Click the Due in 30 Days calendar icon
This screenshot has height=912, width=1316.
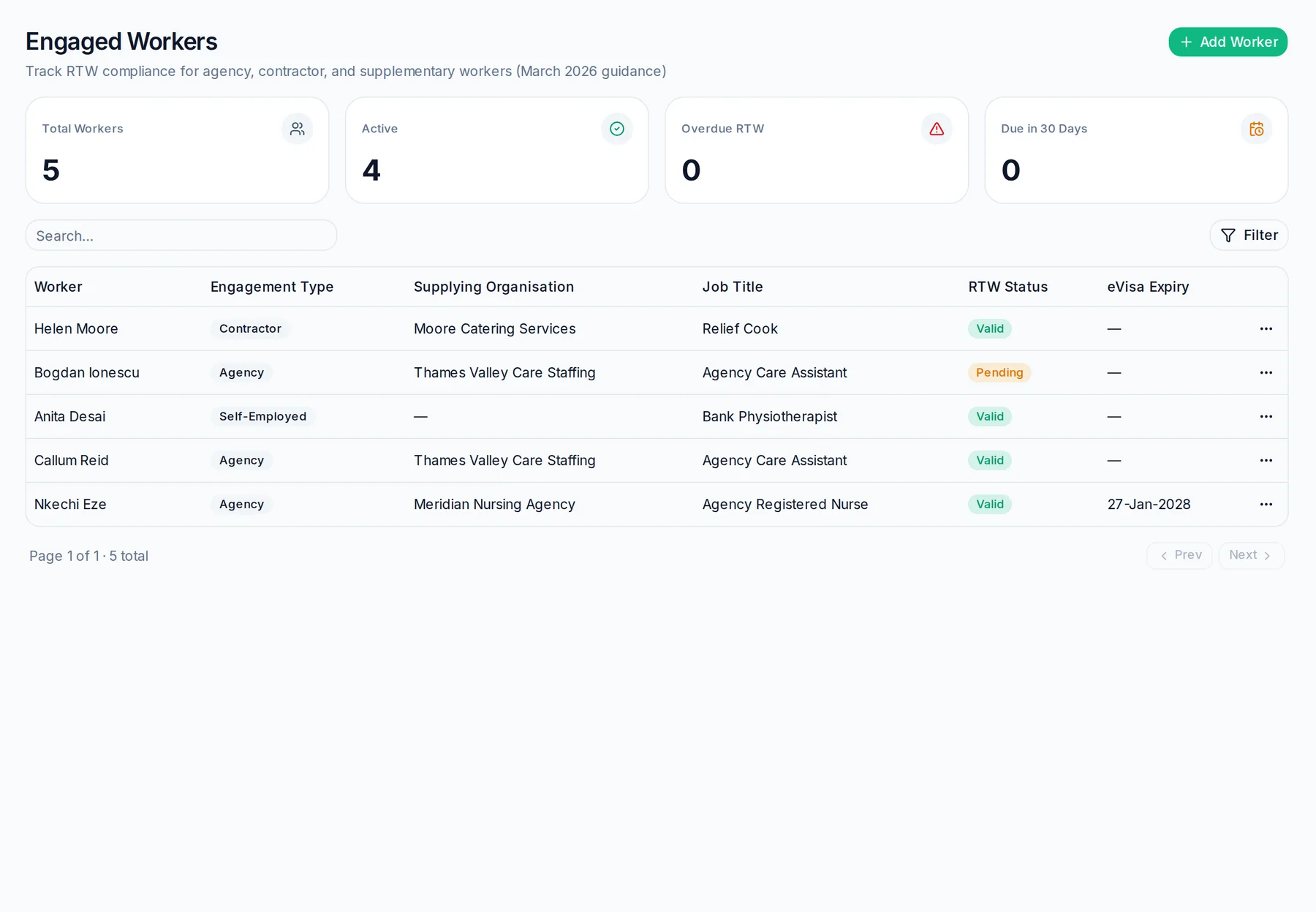coord(1256,129)
